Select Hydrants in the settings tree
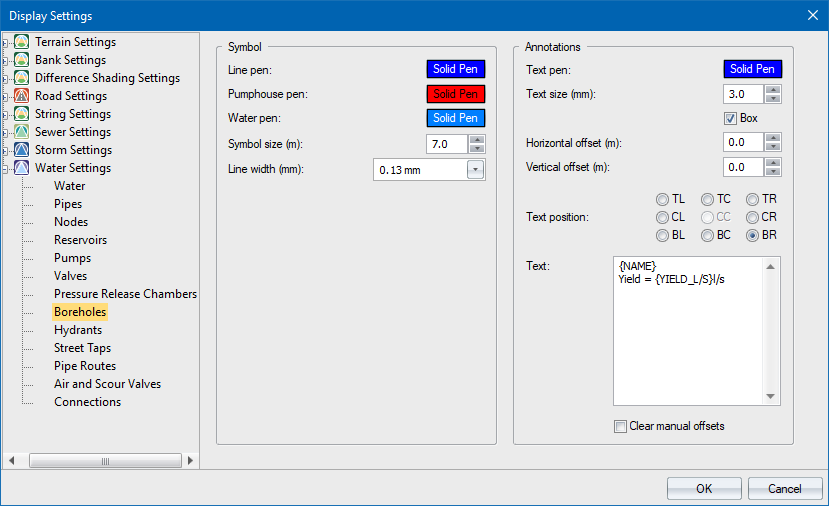 (77, 330)
